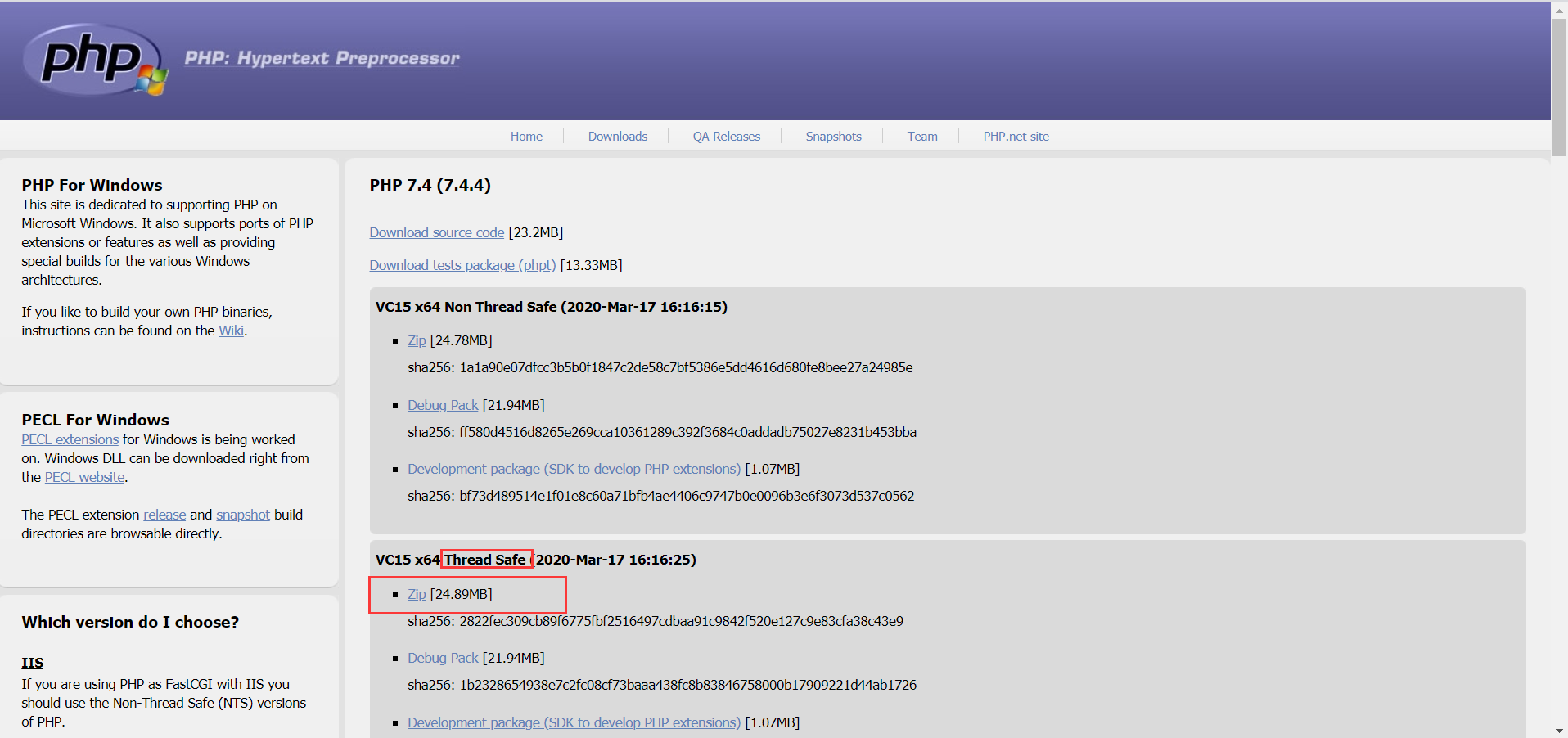The width and height of the screenshot is (1568, 738).
Task: Download Non Thread Safe Debug Pack
Action: click(443, 405)
